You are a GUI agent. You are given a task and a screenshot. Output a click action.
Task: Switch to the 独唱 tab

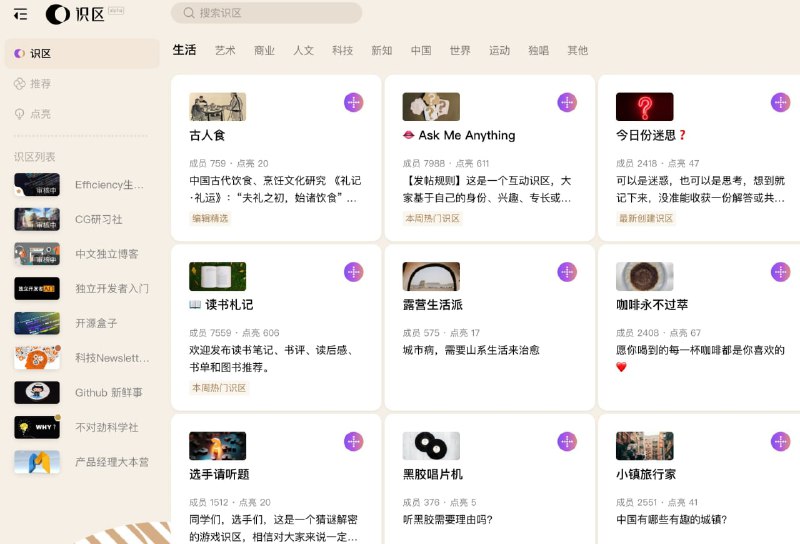tap(538, 51)
